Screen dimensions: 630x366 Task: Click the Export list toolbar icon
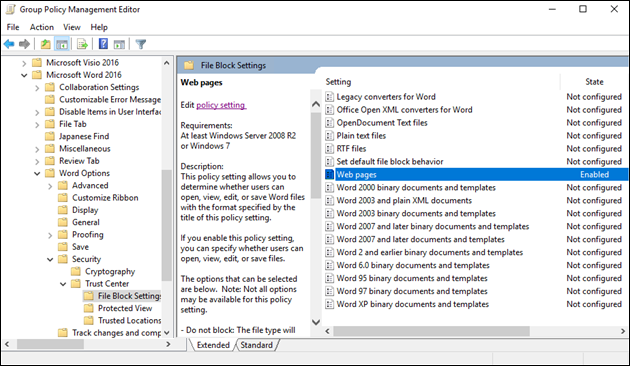pyautogui.click(x=82, y=44)
